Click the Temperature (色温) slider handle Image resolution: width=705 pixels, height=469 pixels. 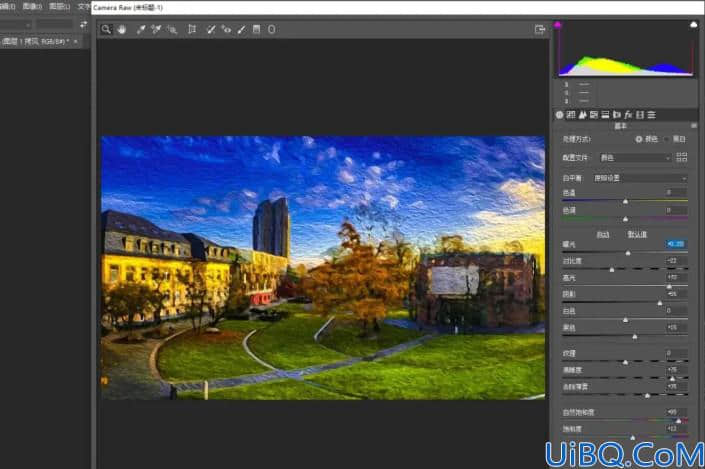pos(625,202)
